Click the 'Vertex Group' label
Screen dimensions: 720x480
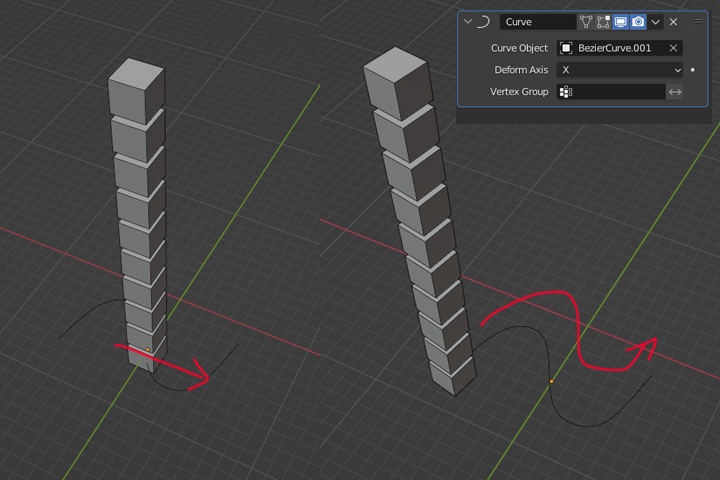[x=519, y=92]
